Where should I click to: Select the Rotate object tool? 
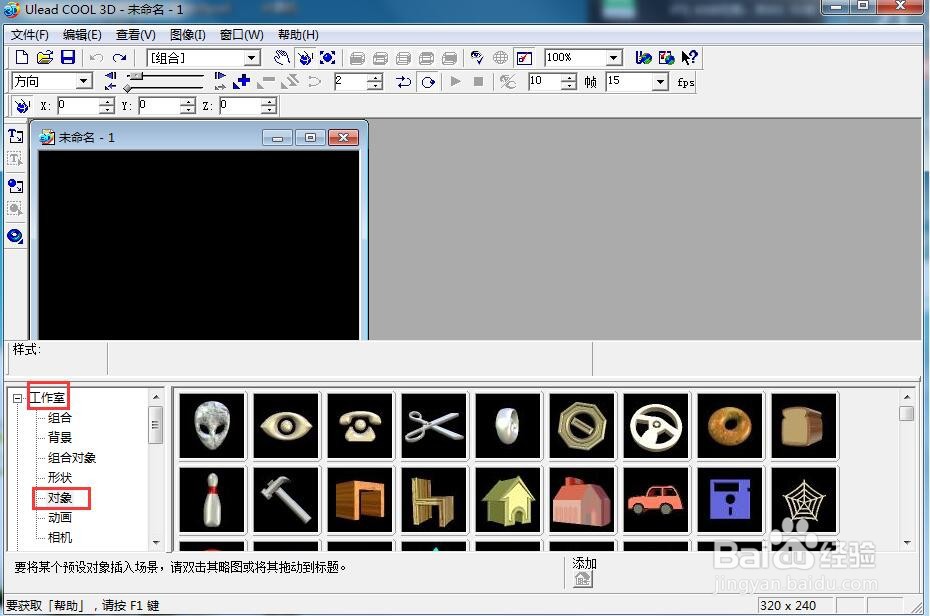point(305,58)
